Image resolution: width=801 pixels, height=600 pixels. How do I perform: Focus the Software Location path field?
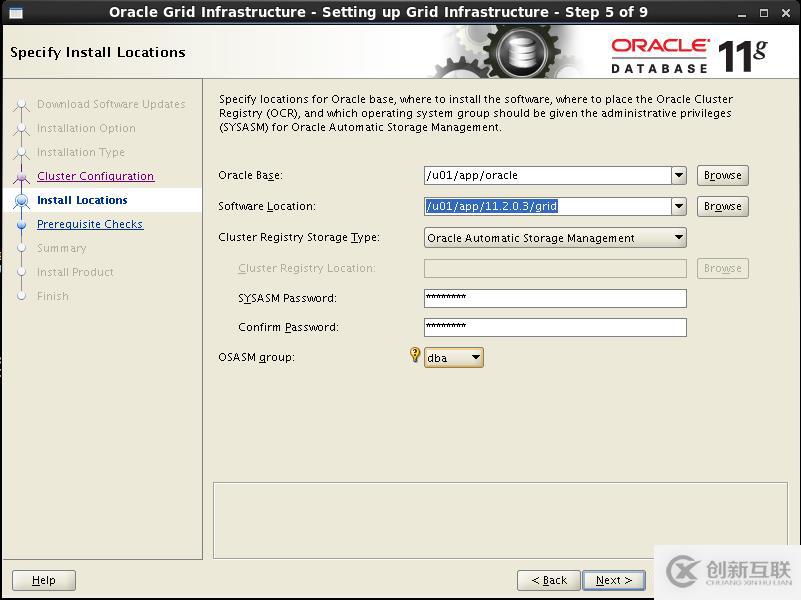tap(548, 206)
